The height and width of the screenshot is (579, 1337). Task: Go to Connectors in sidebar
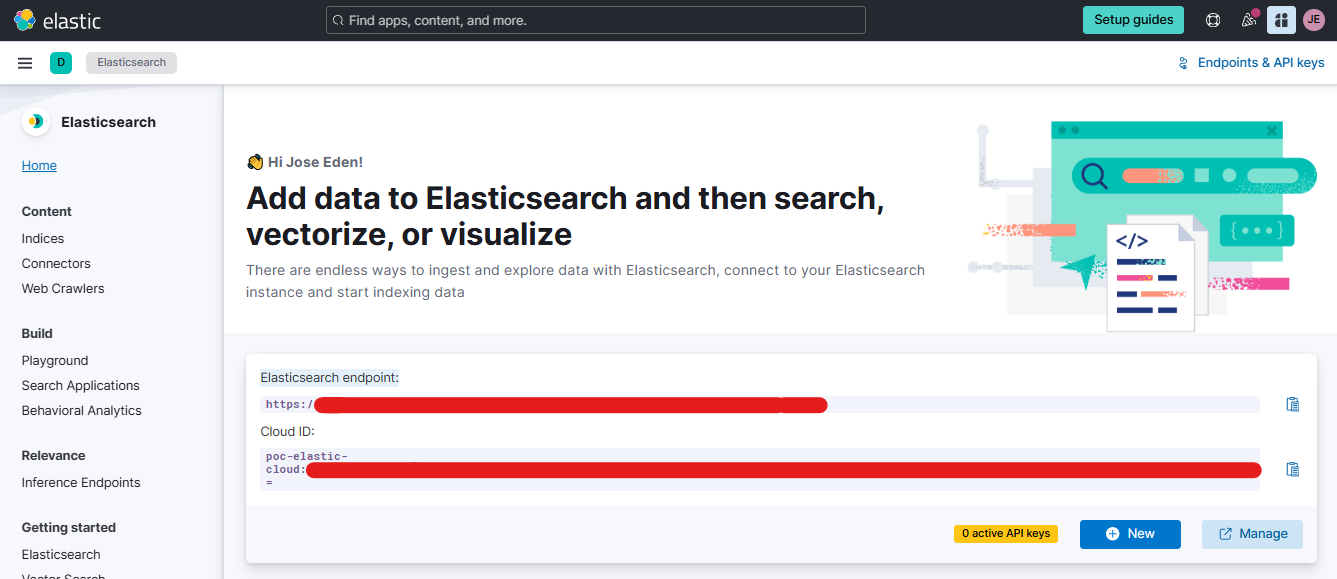point(56,264)
